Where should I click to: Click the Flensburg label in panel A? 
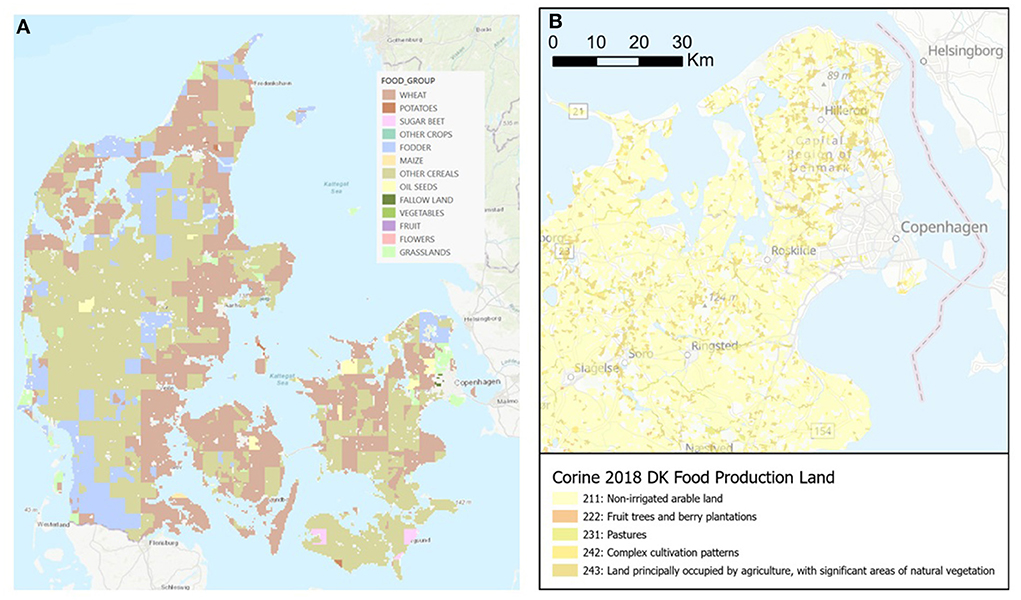tap(164, 542)
